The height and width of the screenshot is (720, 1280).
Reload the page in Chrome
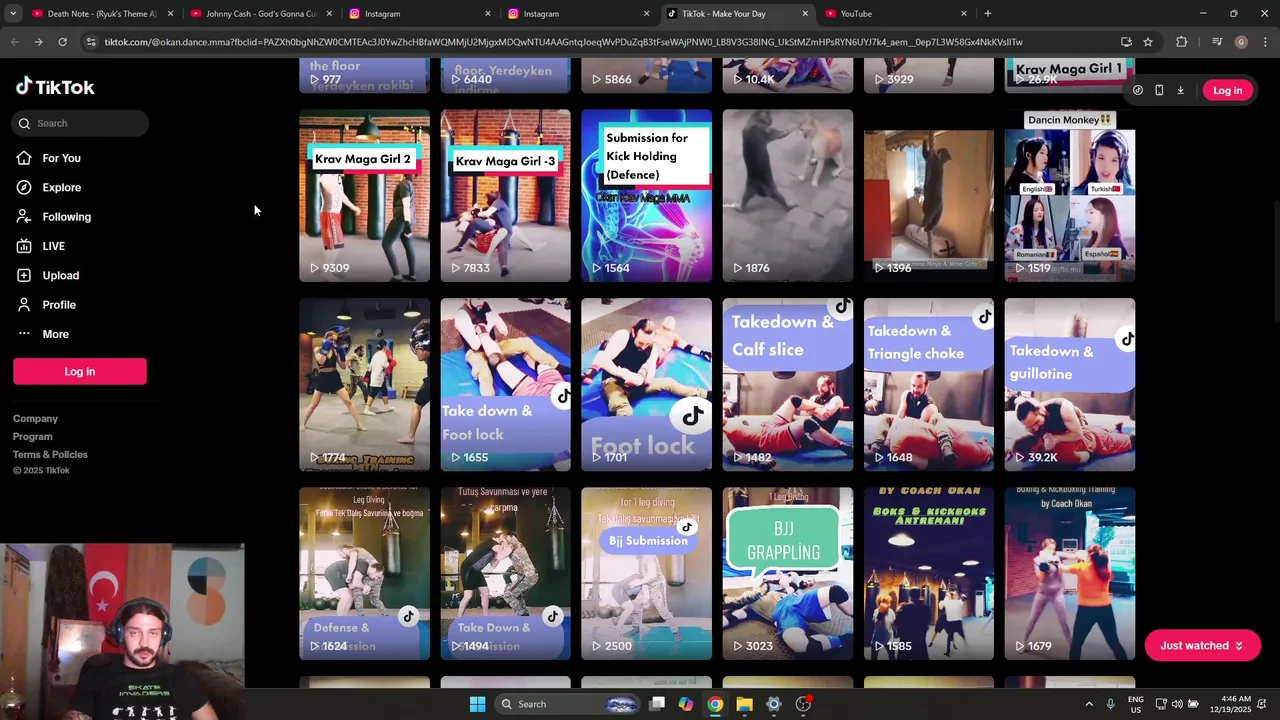pos(62,42)
